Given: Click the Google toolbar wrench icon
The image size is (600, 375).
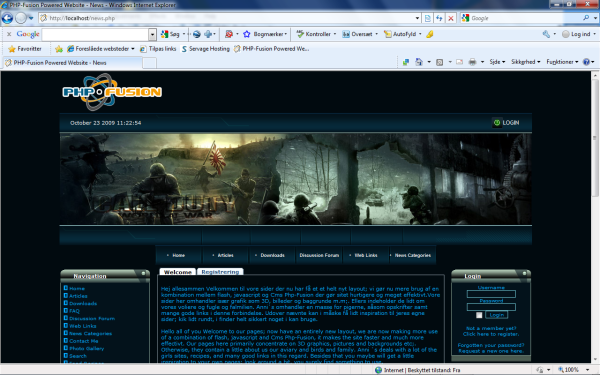Looking at the screenshot, I should point(546,34).
